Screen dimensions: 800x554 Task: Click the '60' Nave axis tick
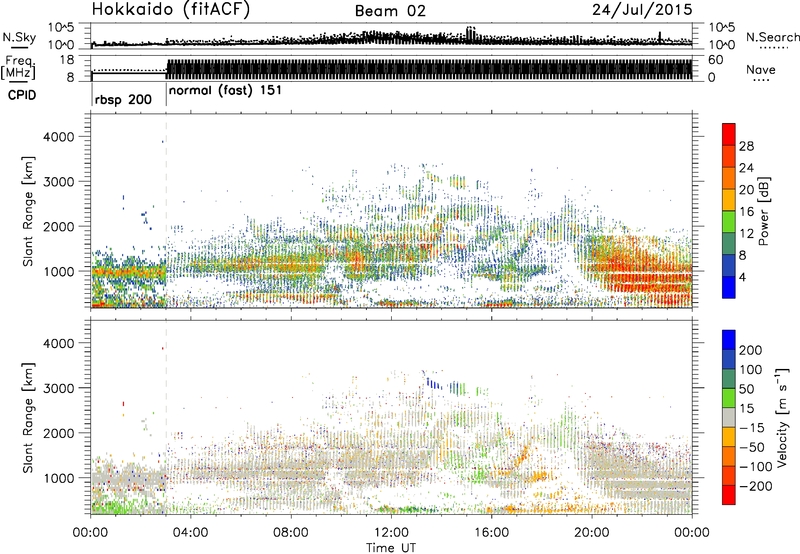[715, 60]
